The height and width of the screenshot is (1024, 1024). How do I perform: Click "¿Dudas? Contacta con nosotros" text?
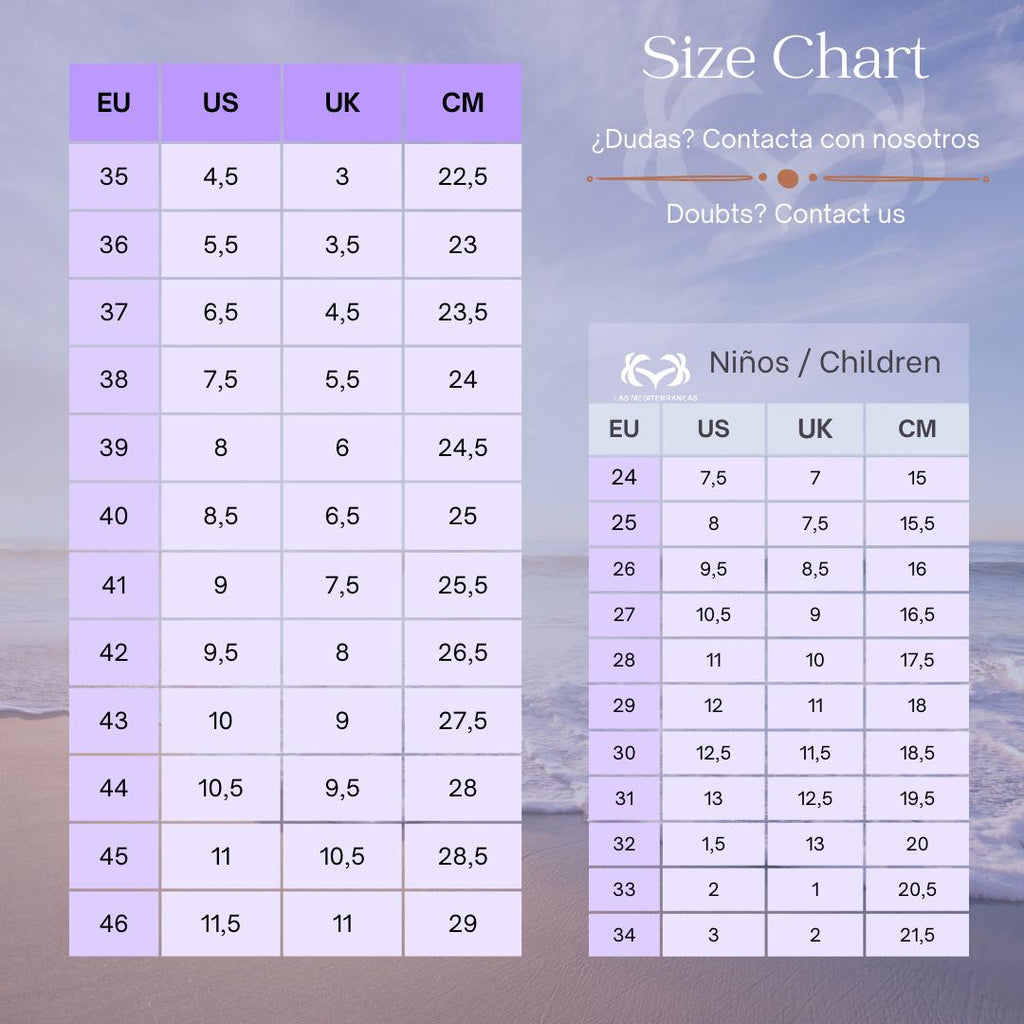(785, 139)
